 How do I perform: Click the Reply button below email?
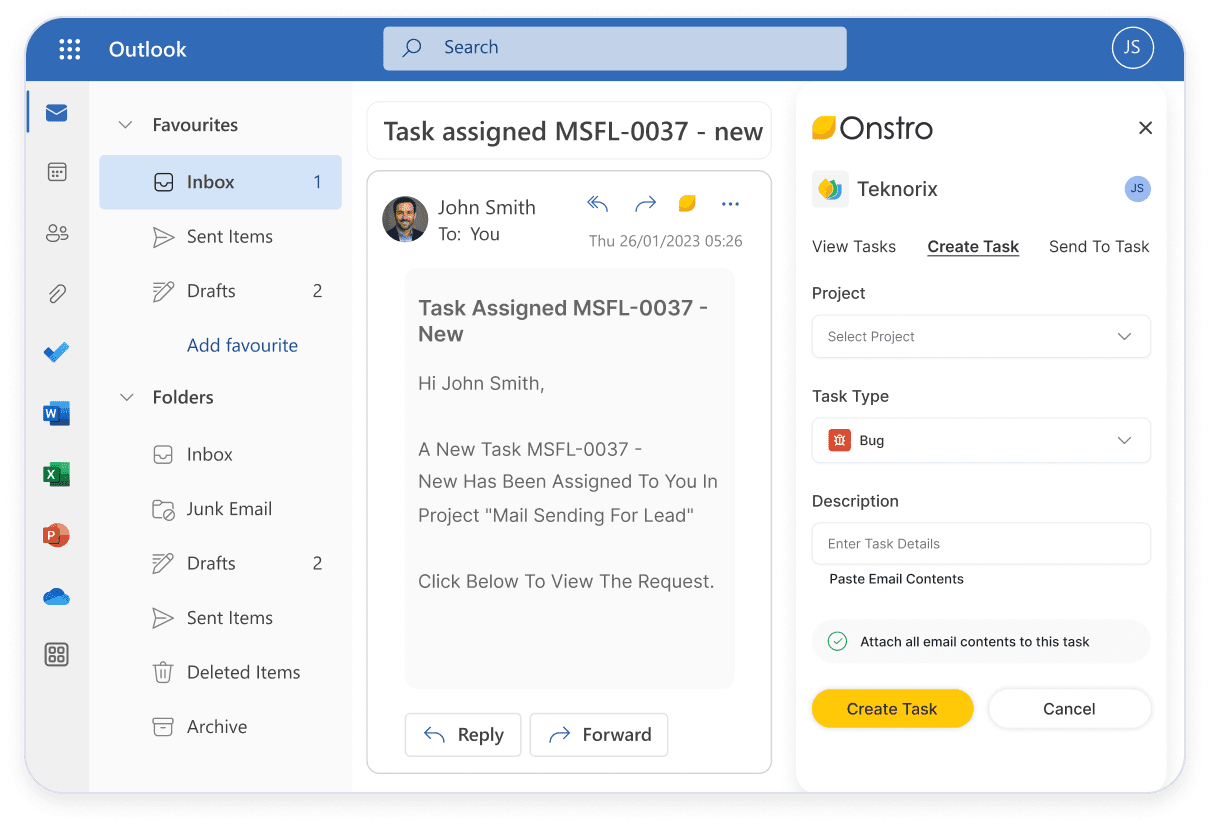[x=463, y=734]
